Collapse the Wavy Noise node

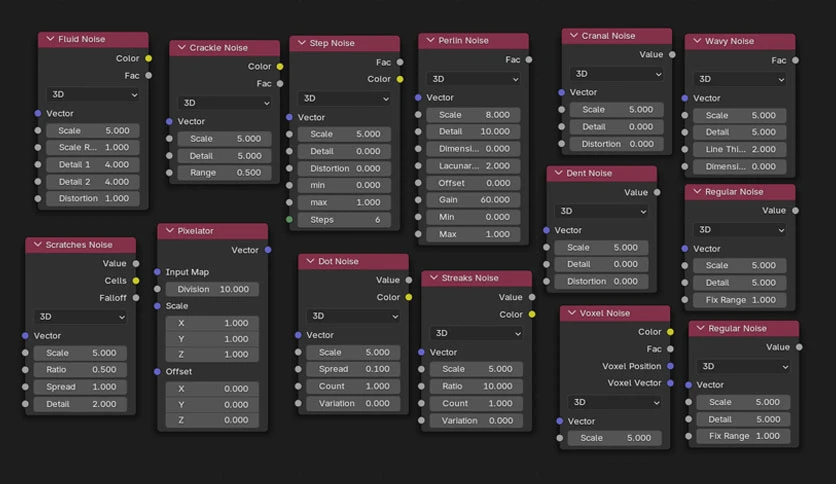pyautogui.click(x=697, y=41)
